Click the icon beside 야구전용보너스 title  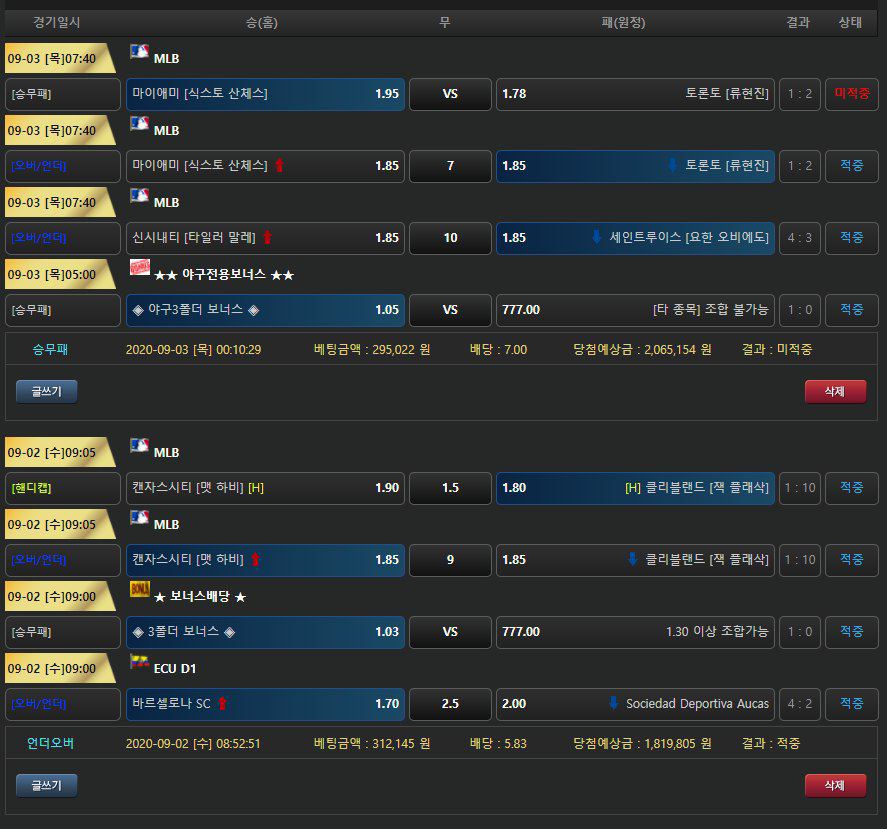(x=139, y=269)
